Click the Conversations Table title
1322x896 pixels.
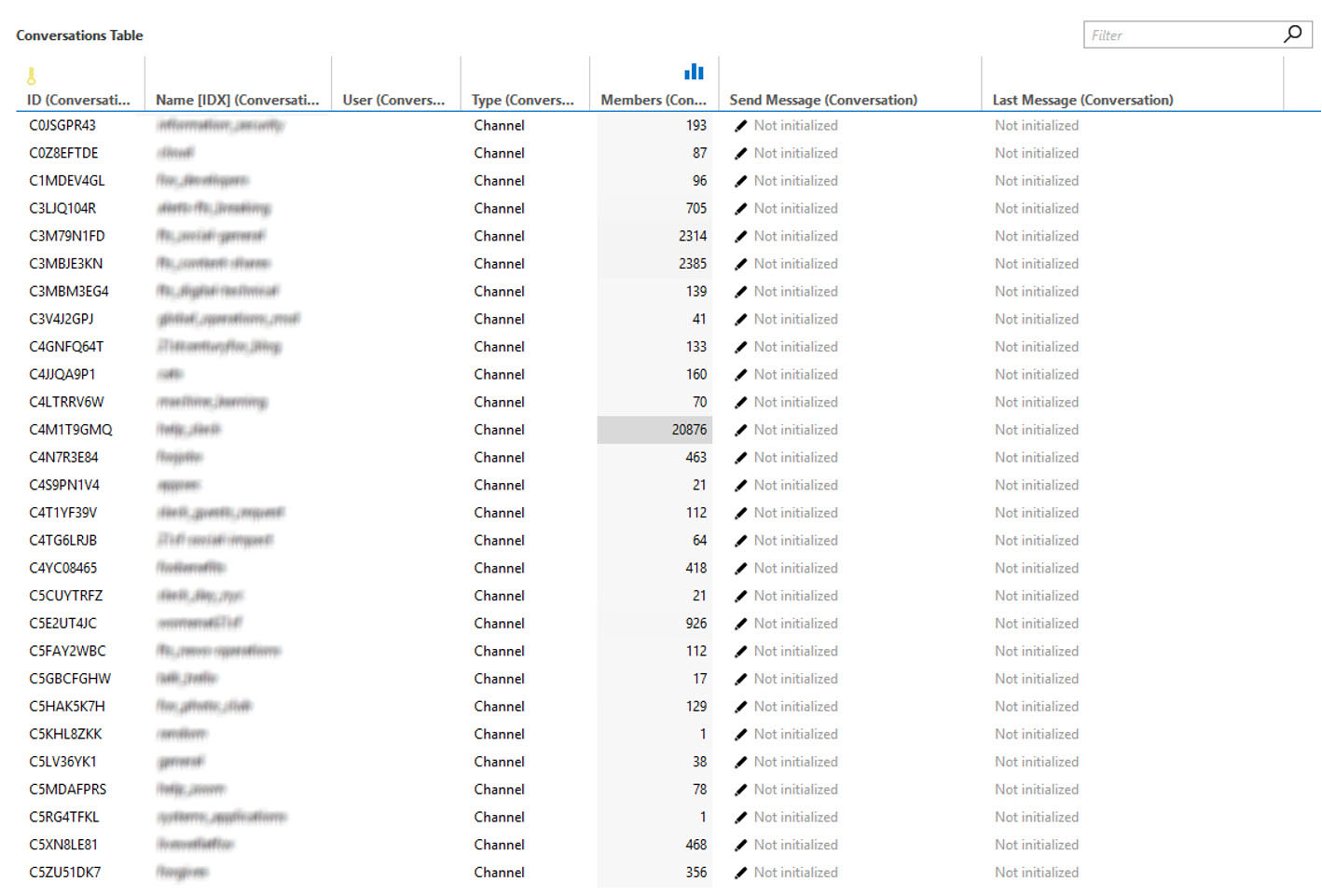tap(79, 35)
